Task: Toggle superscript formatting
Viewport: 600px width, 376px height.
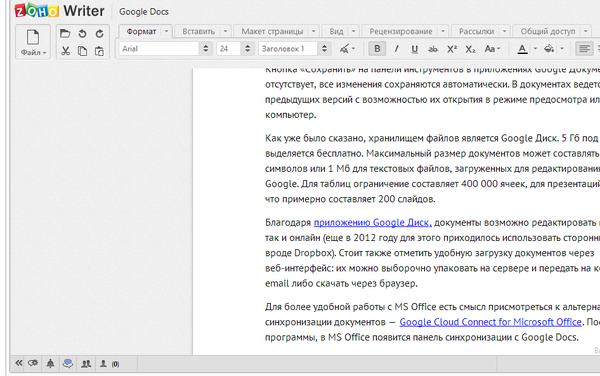Action: click(x=452, y=49)
